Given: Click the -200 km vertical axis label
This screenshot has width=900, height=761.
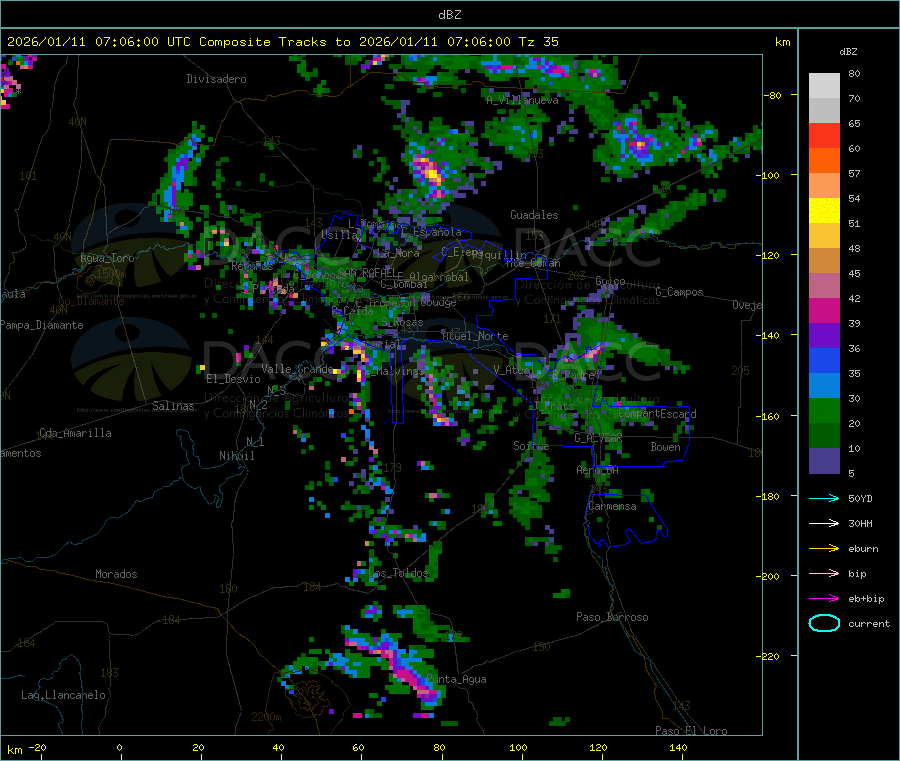Looking at the screenshot, I should coord(770,576).
